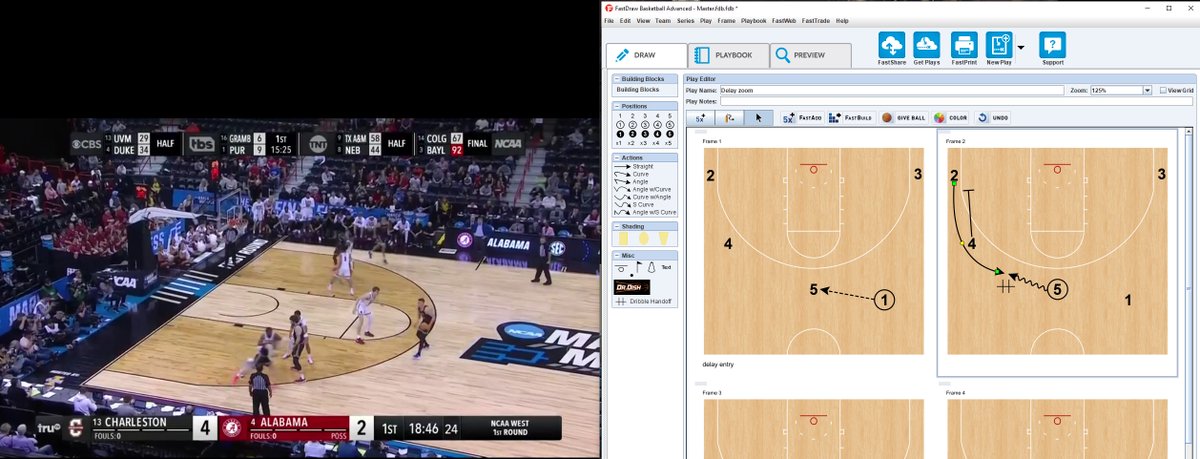
Task: Toggle the 5x multi-add mode button
Action: point(700,118)
